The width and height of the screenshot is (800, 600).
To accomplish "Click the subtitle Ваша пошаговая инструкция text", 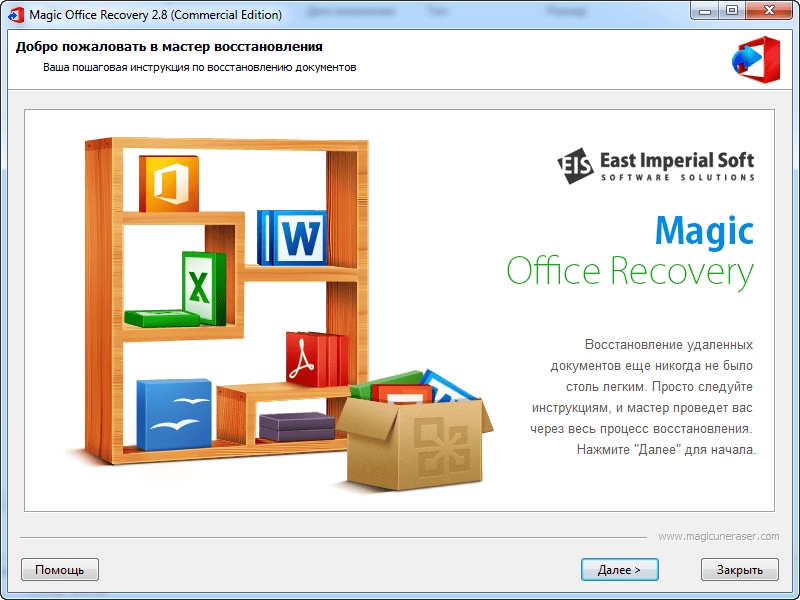I will coord(199,67).
